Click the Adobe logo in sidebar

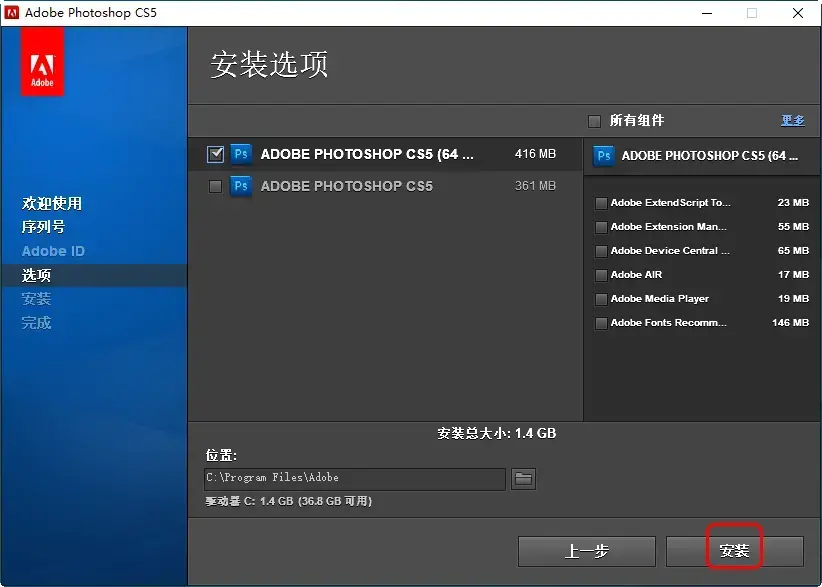(x=42, y=62)
